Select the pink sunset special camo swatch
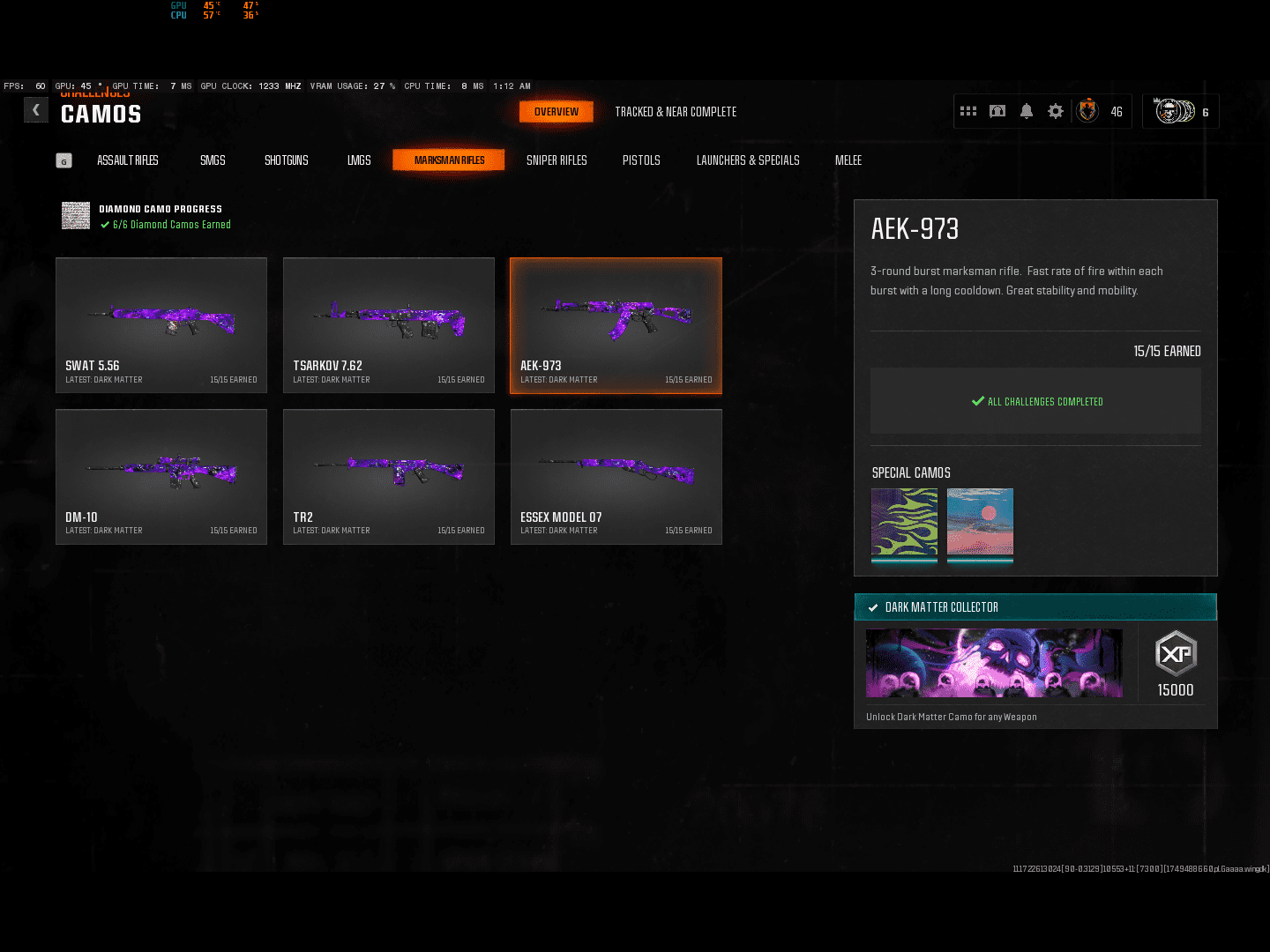The height and width of the screenshot is (952, 1270). point(980,523)
